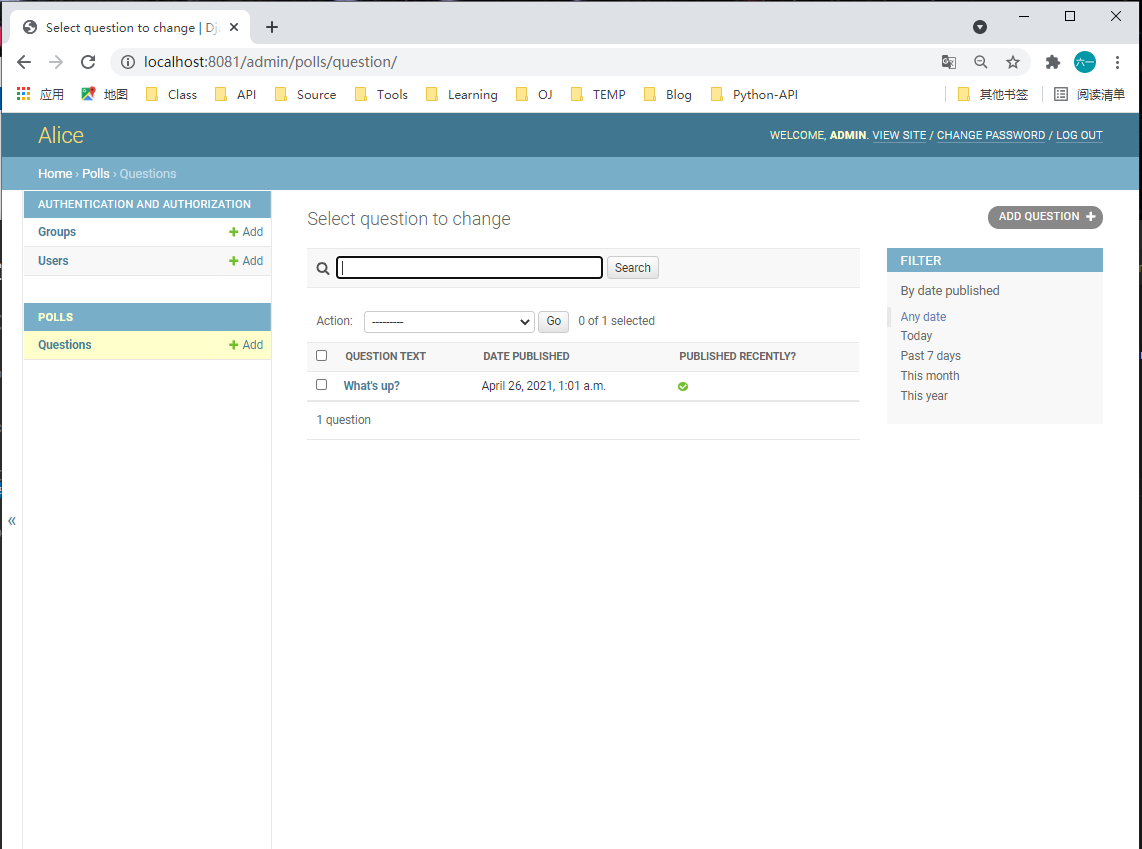Image resolution: width=1142 pixels, height=849 pixels.
Task: Open the tab search dropdown arrow
Action: 980,27
